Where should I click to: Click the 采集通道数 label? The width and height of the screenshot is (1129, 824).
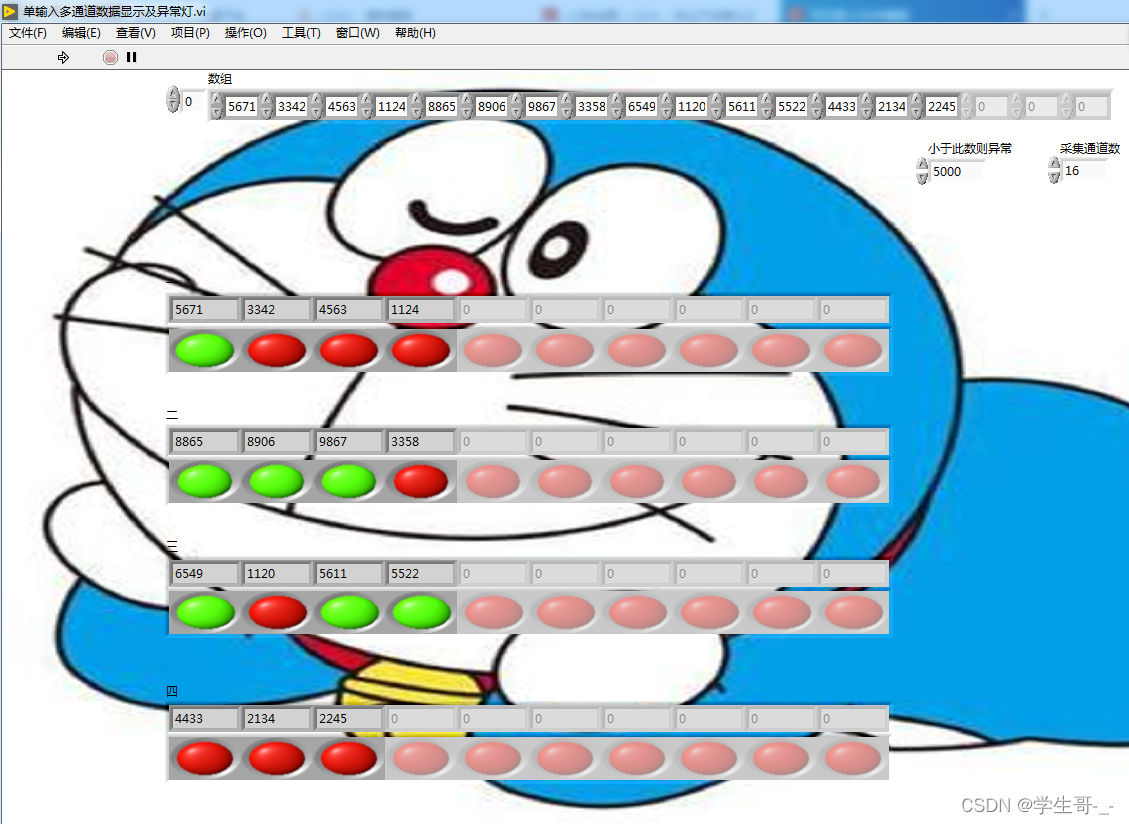coord(1089,148)
